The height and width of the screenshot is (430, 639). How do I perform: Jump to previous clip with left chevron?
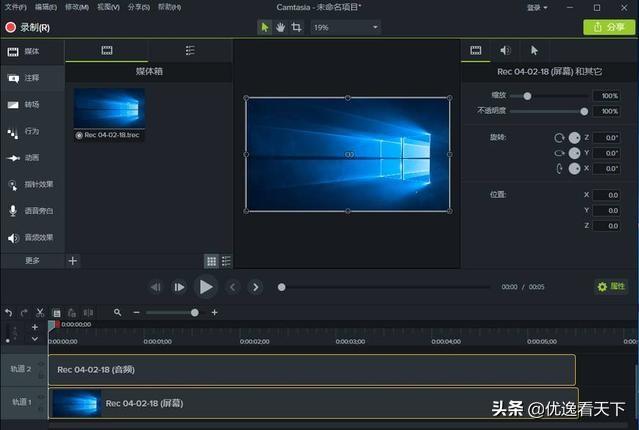pyautogui.click(x=232, y=287)
